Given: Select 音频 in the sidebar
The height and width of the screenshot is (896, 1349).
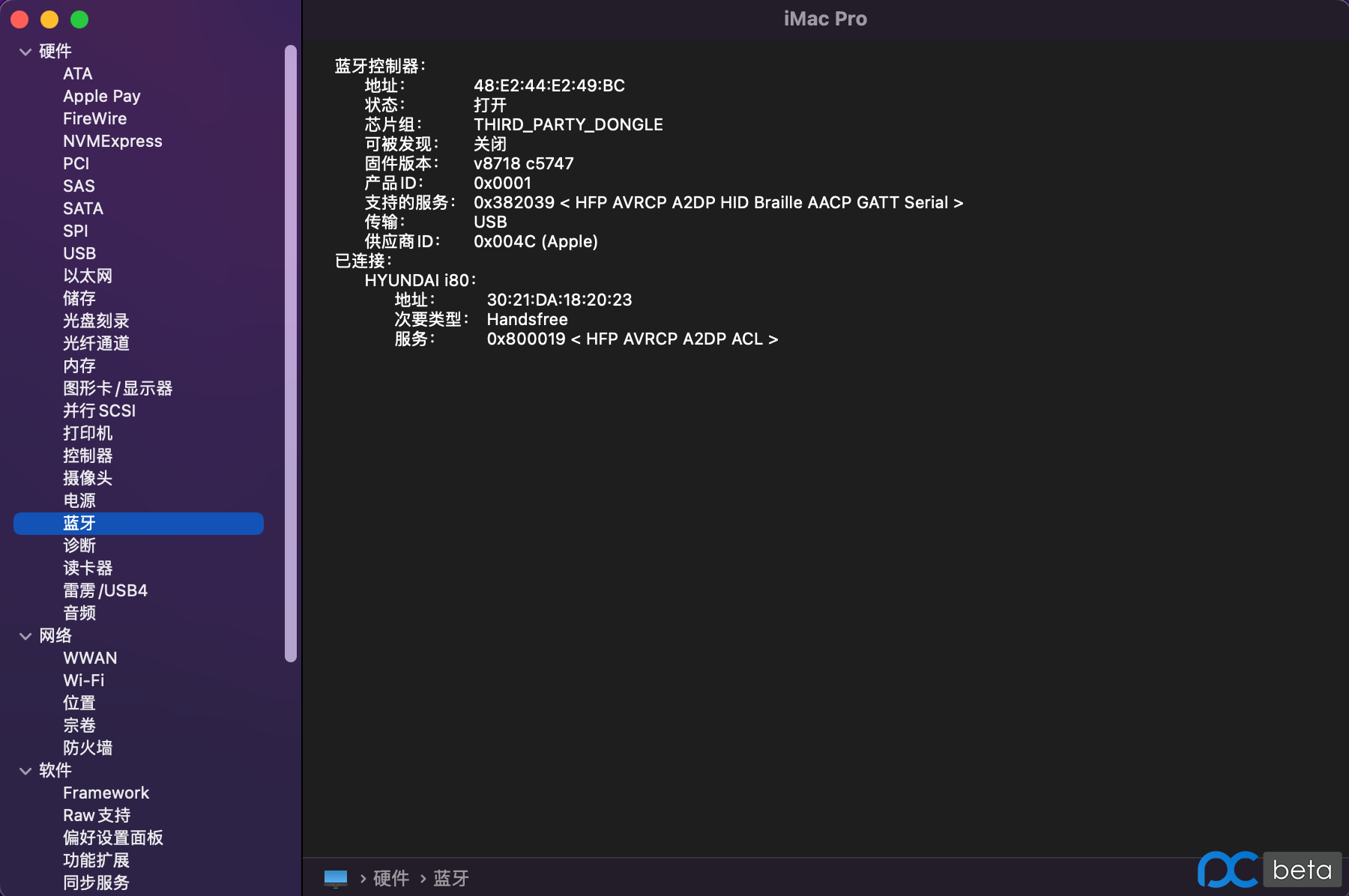Looking at the screenshot, I should (79, 613).
